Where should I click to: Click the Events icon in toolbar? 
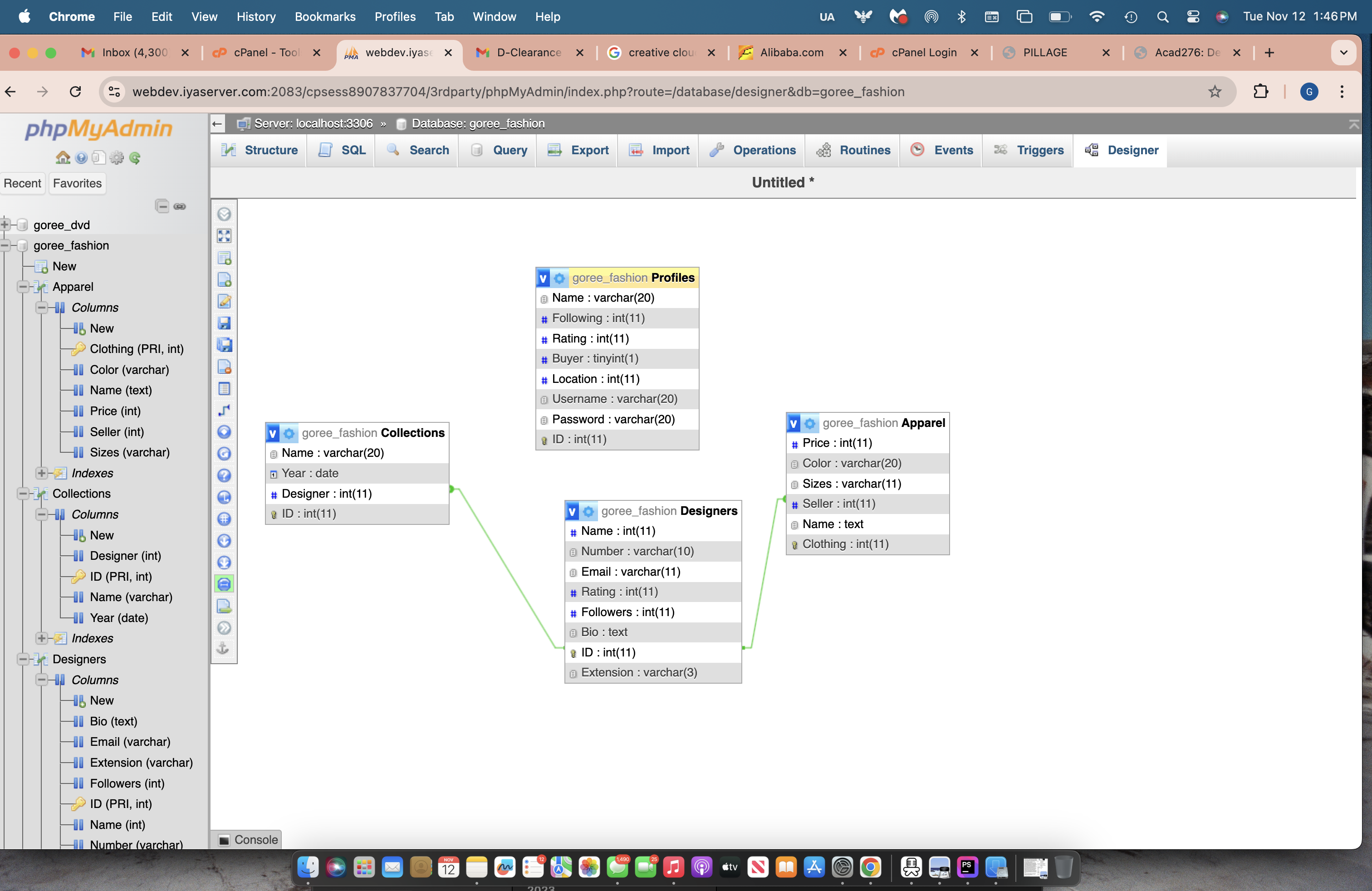(x=917, y=150)
